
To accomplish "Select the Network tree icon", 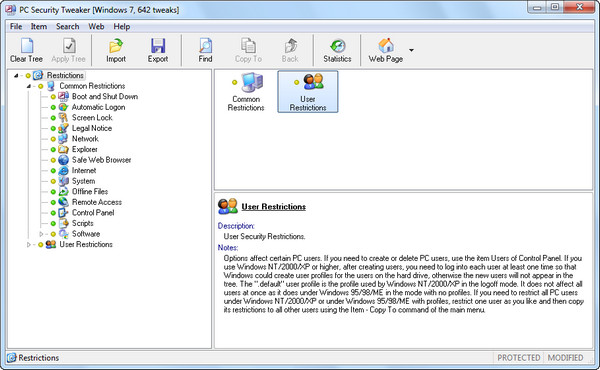I will (x=63, y=139).
